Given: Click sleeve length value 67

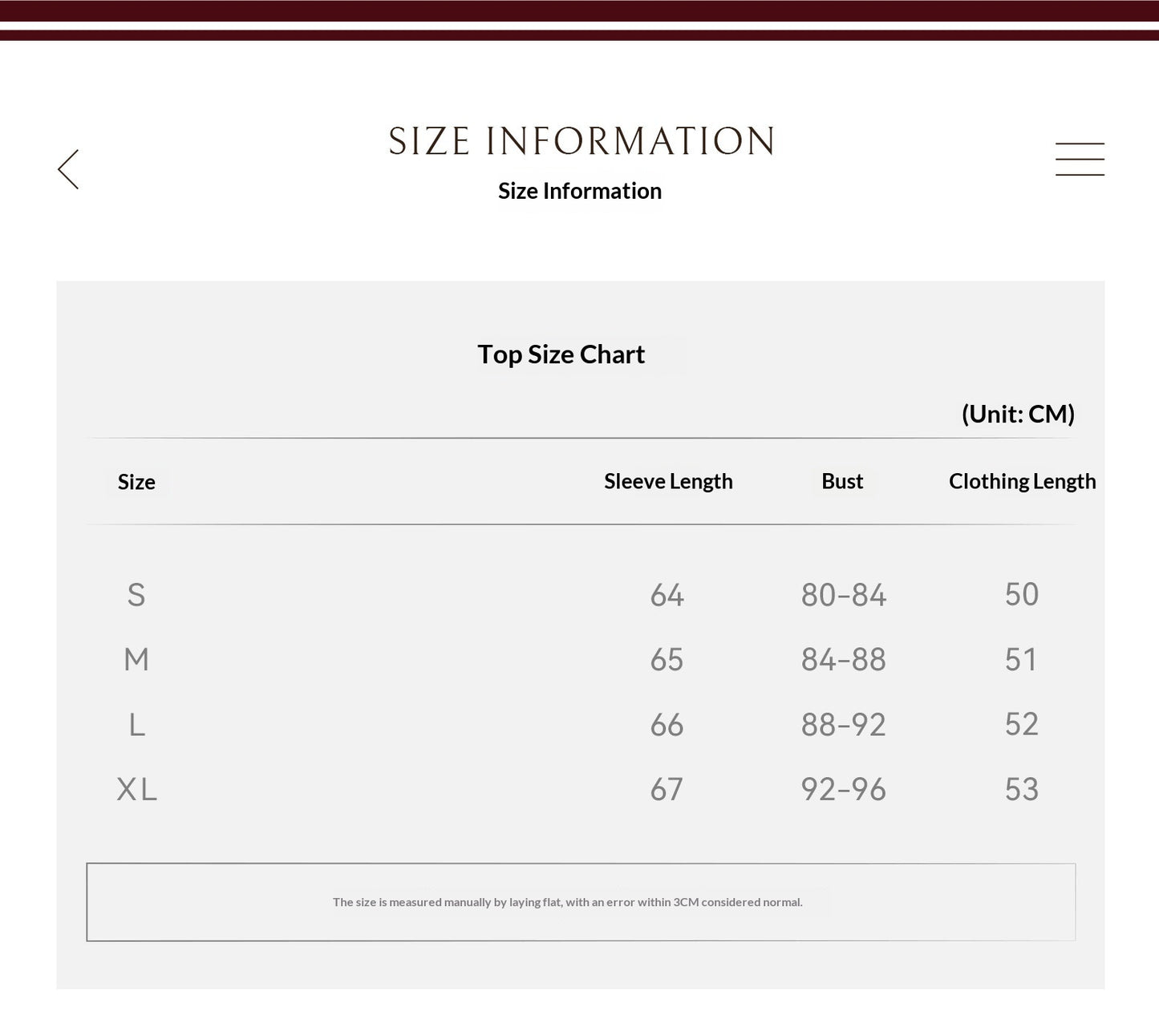Looking at the screenshot, I should (667, 790).
